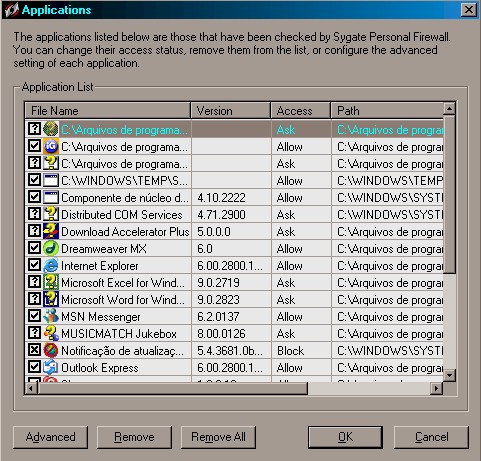Viewport: 481px width, 461px height.
Task: Toggle the access box for Download Accelerator Plus
Action: (34, 231)
